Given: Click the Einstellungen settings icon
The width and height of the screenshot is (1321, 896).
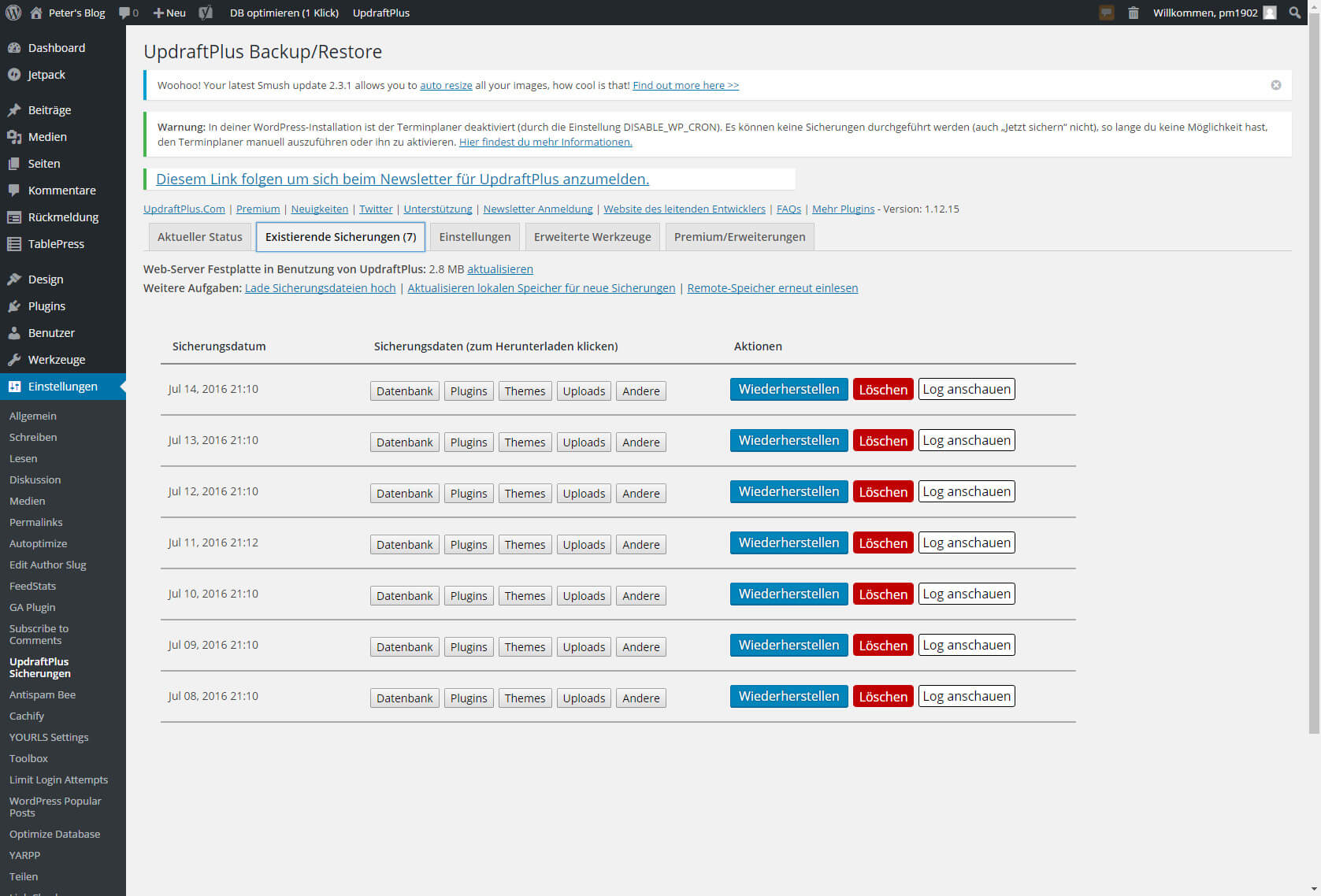Looking at the screenshot, I should click(14, 387).
